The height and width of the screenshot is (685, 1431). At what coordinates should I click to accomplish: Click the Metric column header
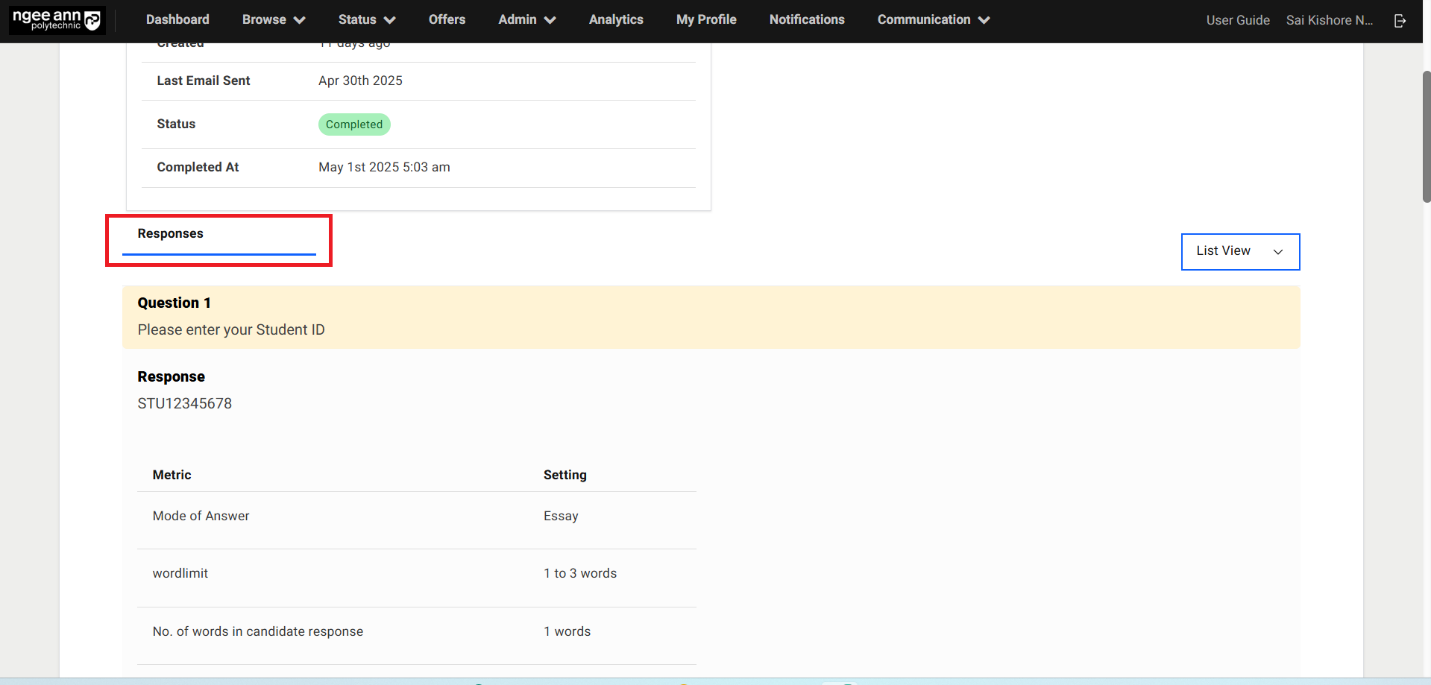point(172,475)
